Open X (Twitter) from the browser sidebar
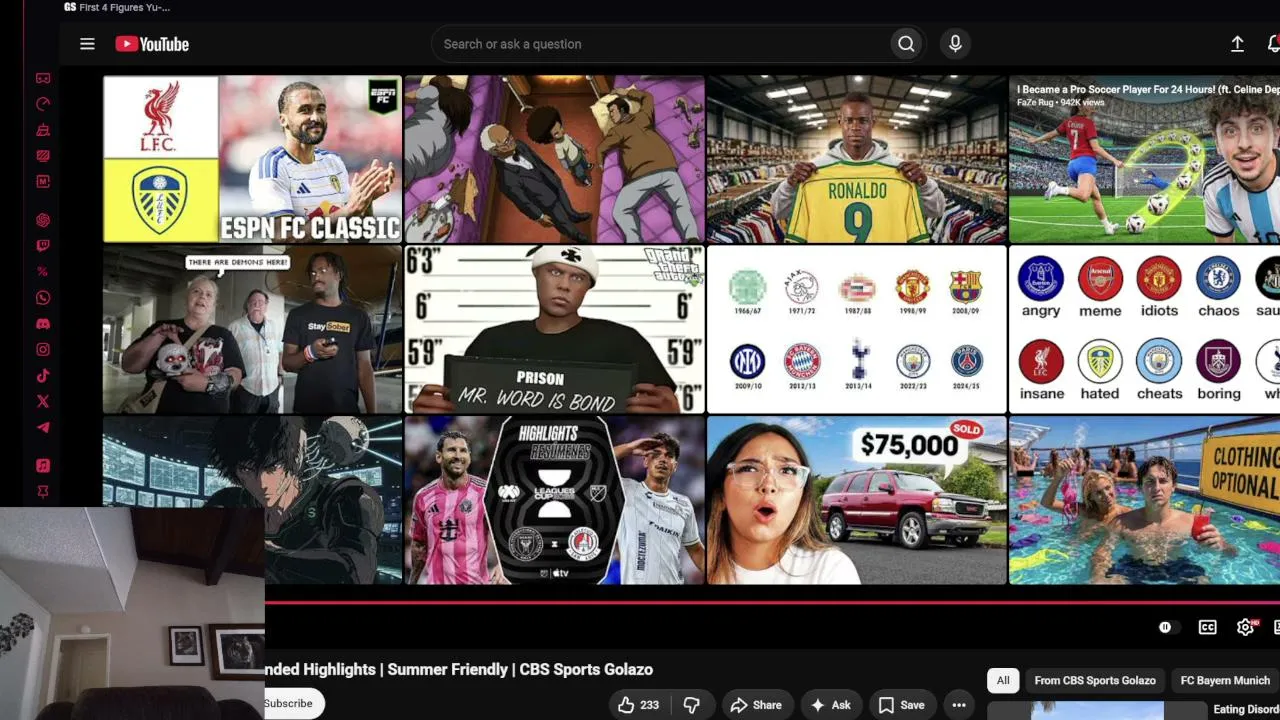This screenshot has width=1280, height=720. coord(43,402)
